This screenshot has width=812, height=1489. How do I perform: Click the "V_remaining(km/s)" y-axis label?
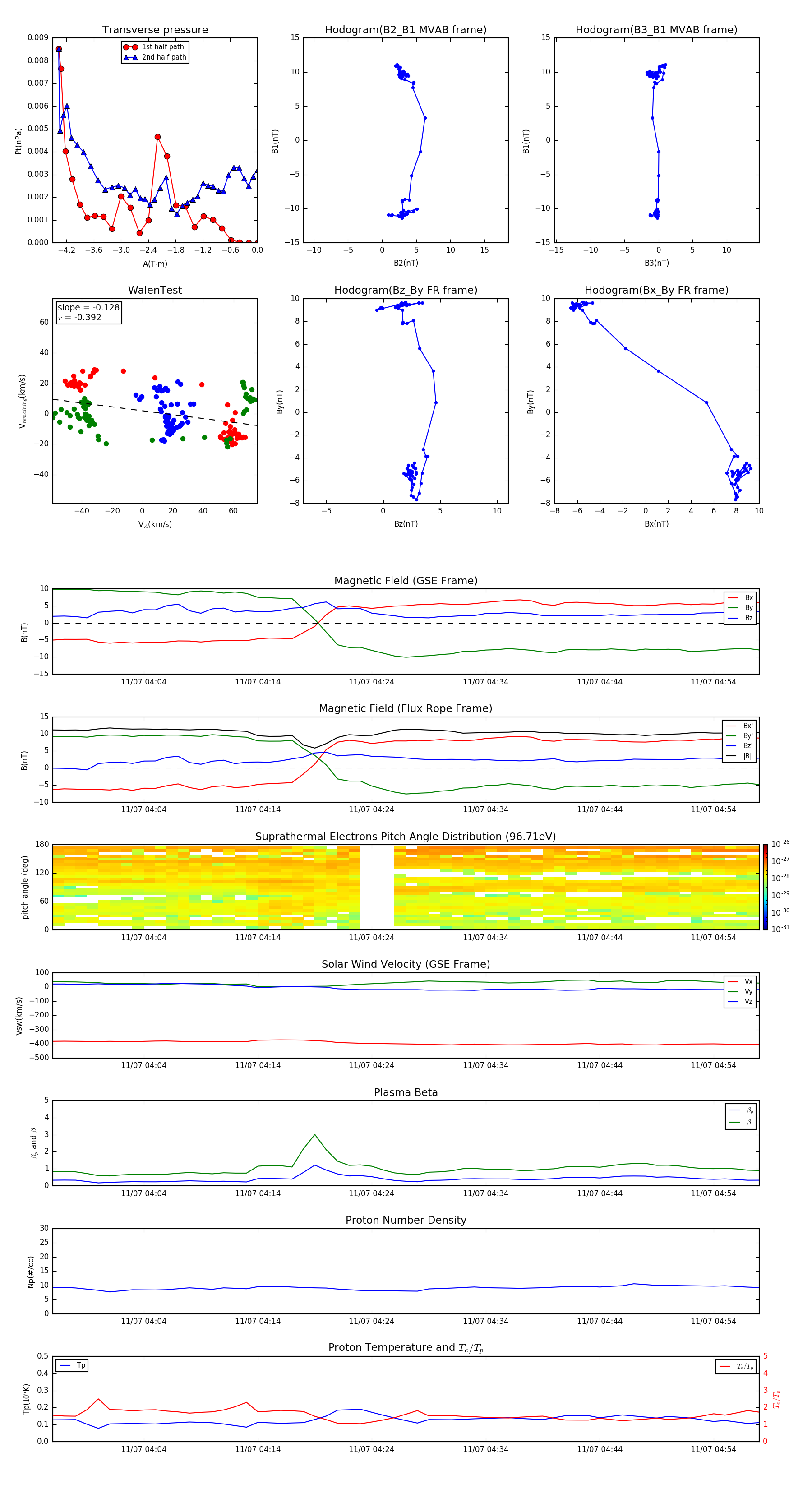click(23, 401)
